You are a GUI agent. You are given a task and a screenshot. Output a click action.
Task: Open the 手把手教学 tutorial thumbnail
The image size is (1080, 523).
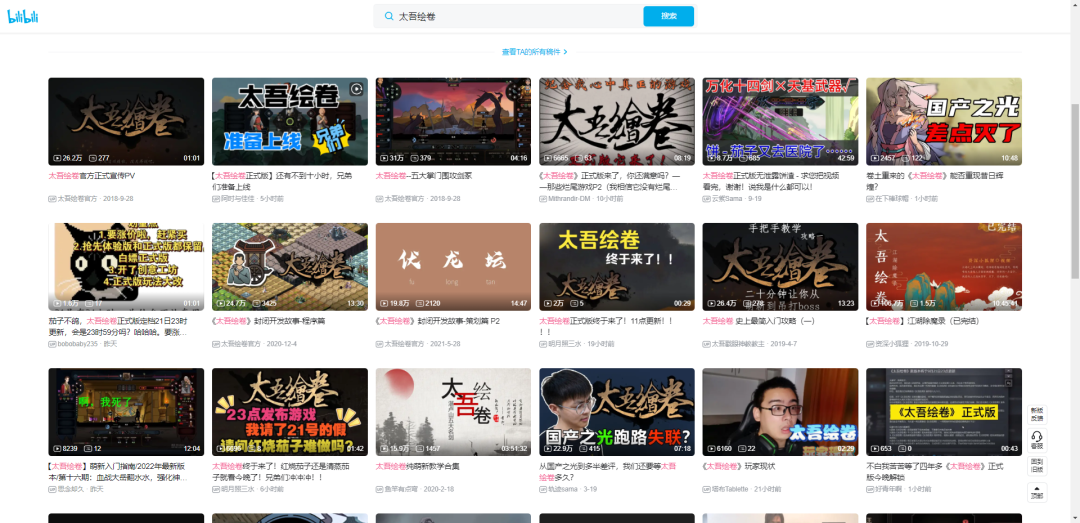click(x=780, y=267)
